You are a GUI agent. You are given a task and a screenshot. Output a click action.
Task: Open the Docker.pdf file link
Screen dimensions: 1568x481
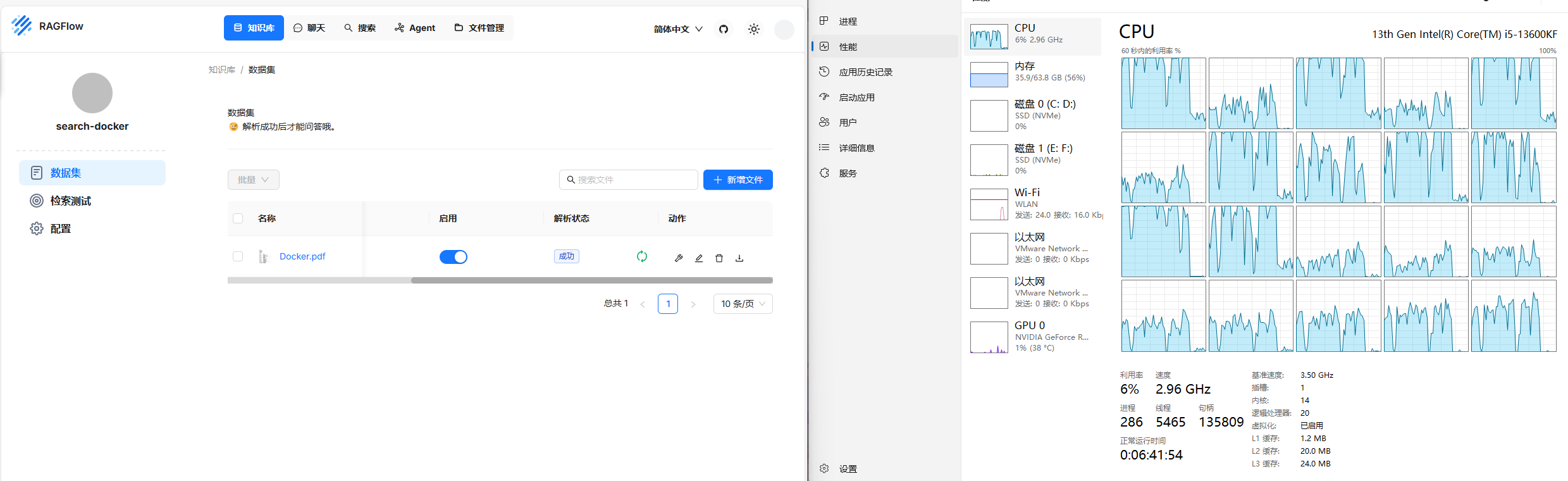tap(302, 256)
